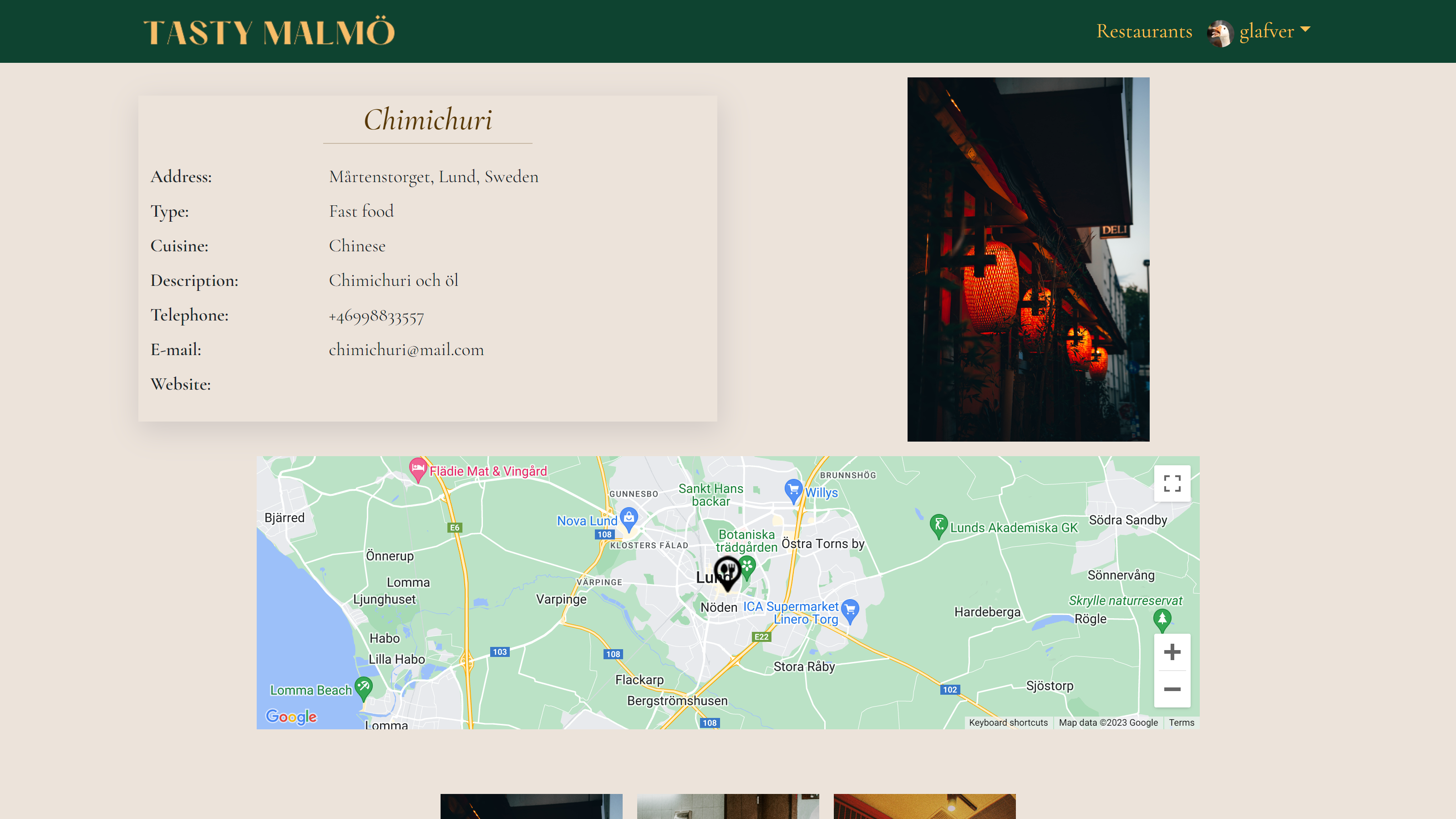Click the ICA Supermarket Linero Torg pin

849,610
